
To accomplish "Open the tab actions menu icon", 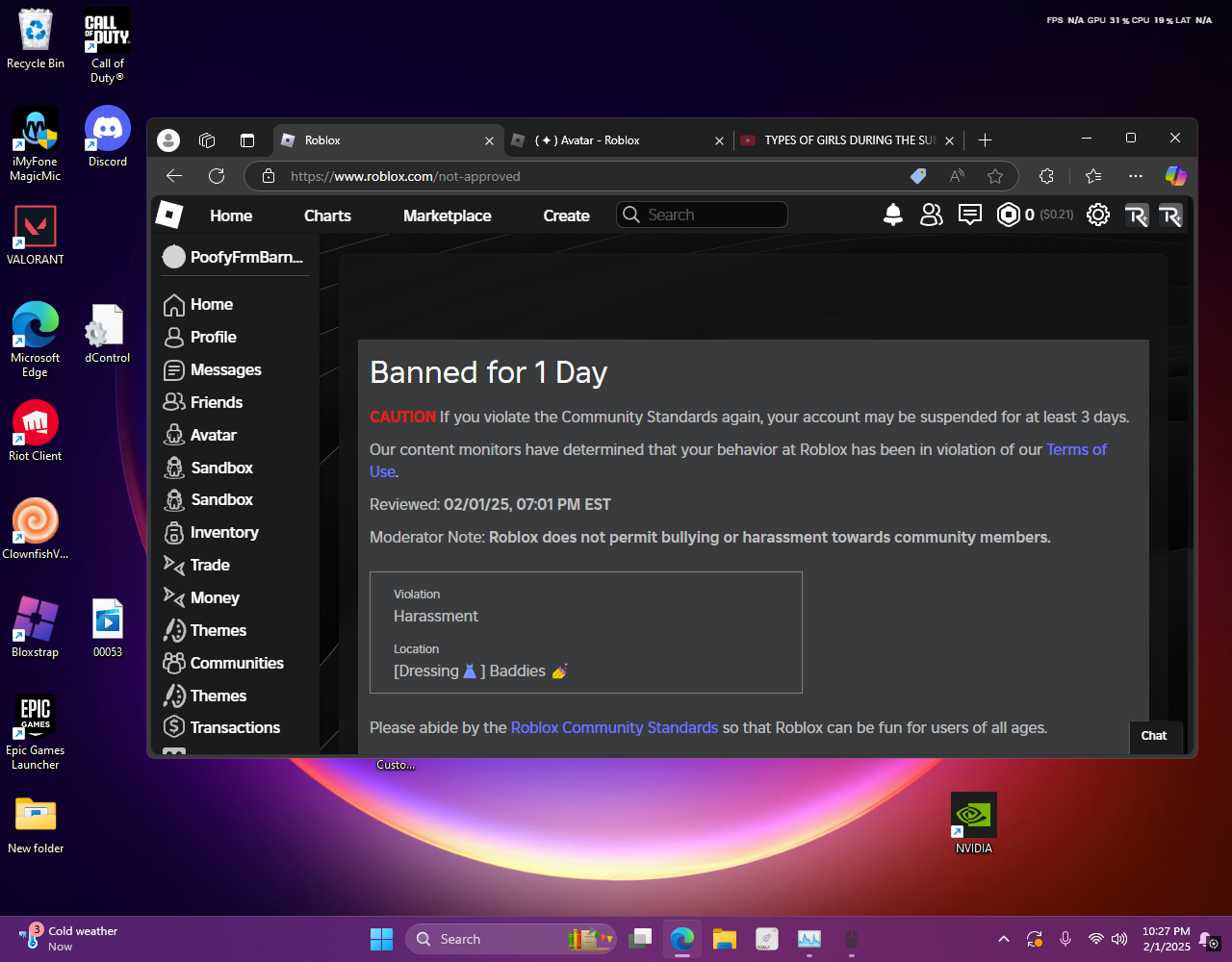I will [247, 140].
